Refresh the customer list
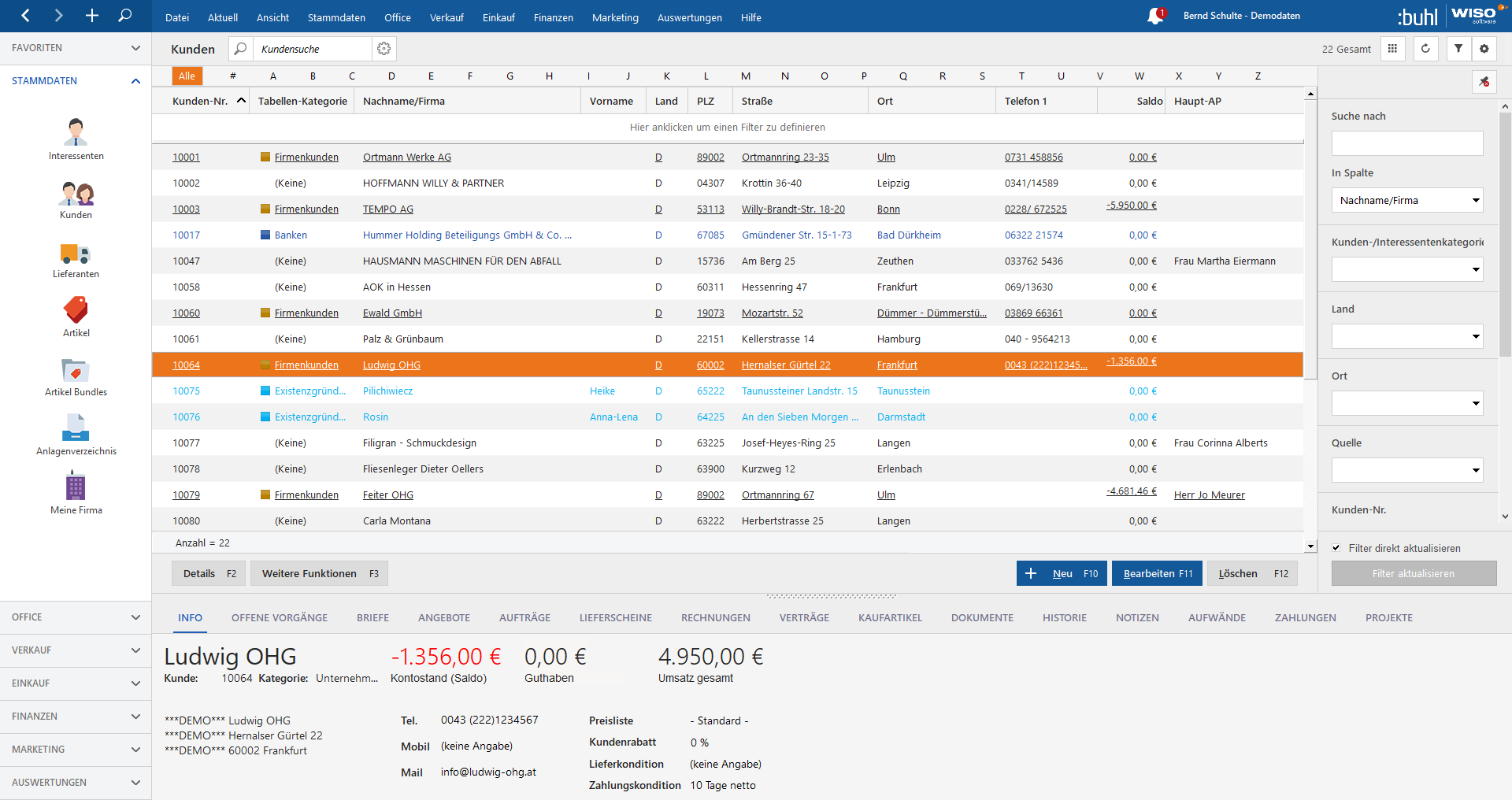The height and width of the screenshot is (800, 1512). (1425, 49)
